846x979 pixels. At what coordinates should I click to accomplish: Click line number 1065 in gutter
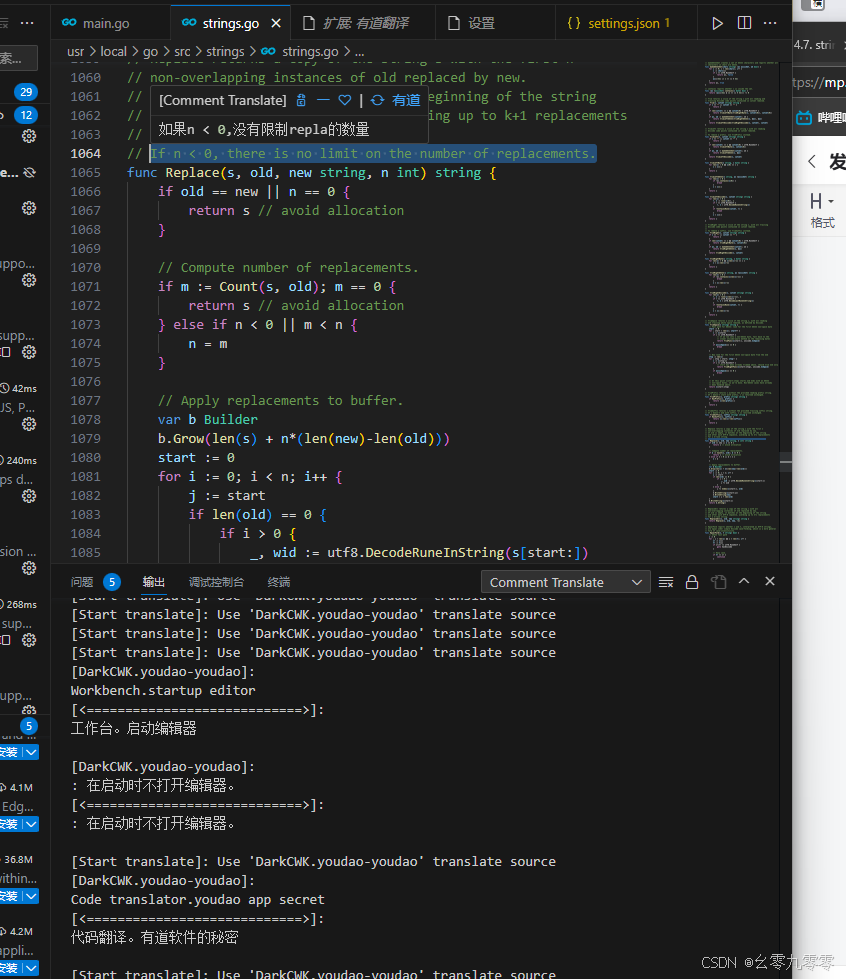tap(86, 172)
